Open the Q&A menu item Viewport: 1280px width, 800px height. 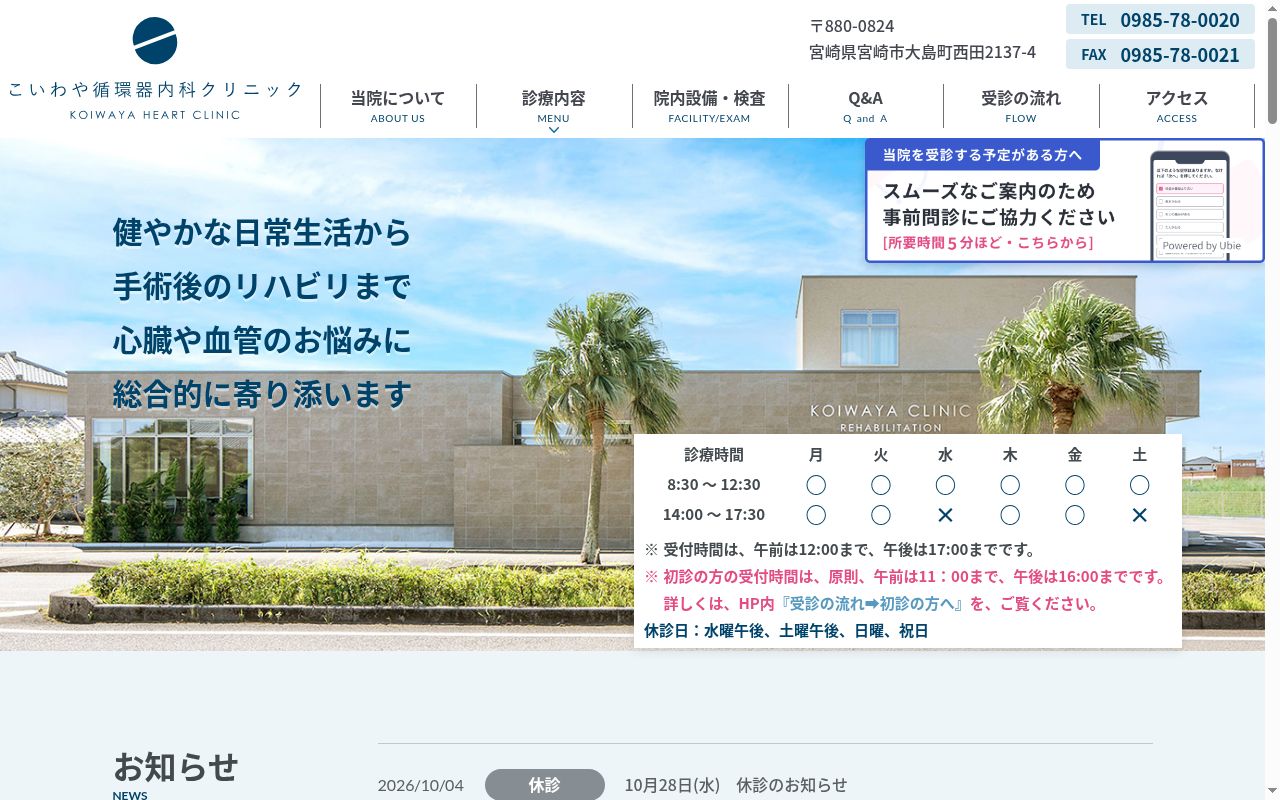[x=865, y=106]
